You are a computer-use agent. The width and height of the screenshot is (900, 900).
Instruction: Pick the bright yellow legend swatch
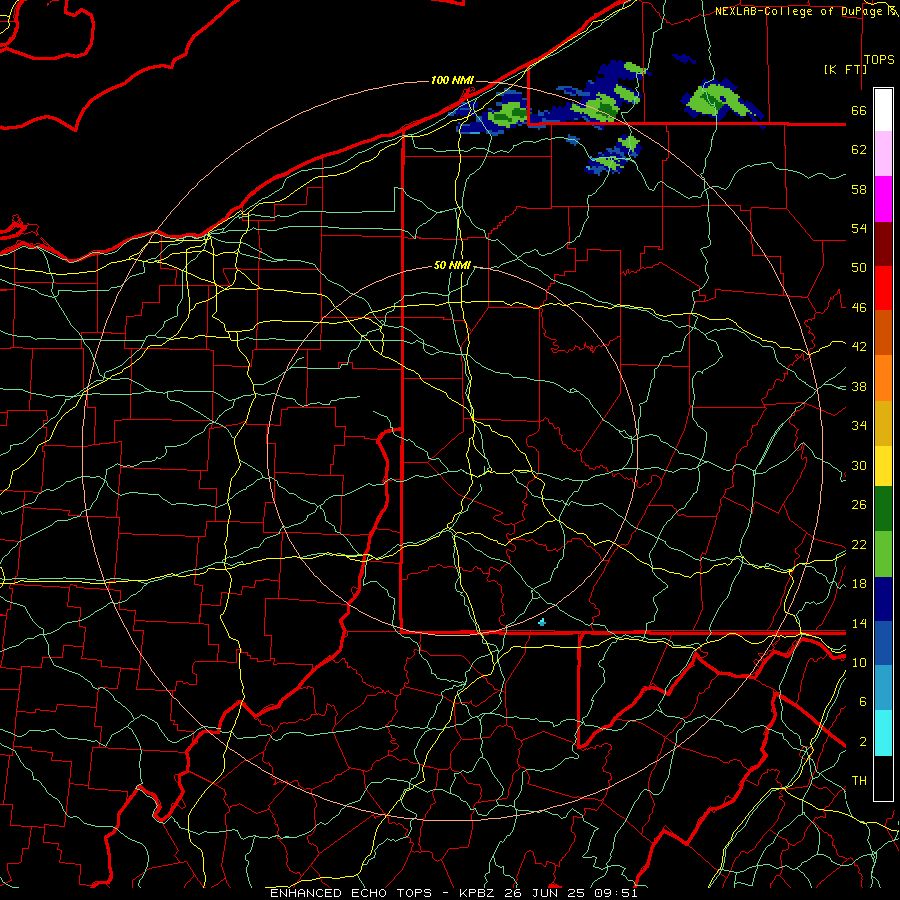pyautogui.click(x=883, y=466)
